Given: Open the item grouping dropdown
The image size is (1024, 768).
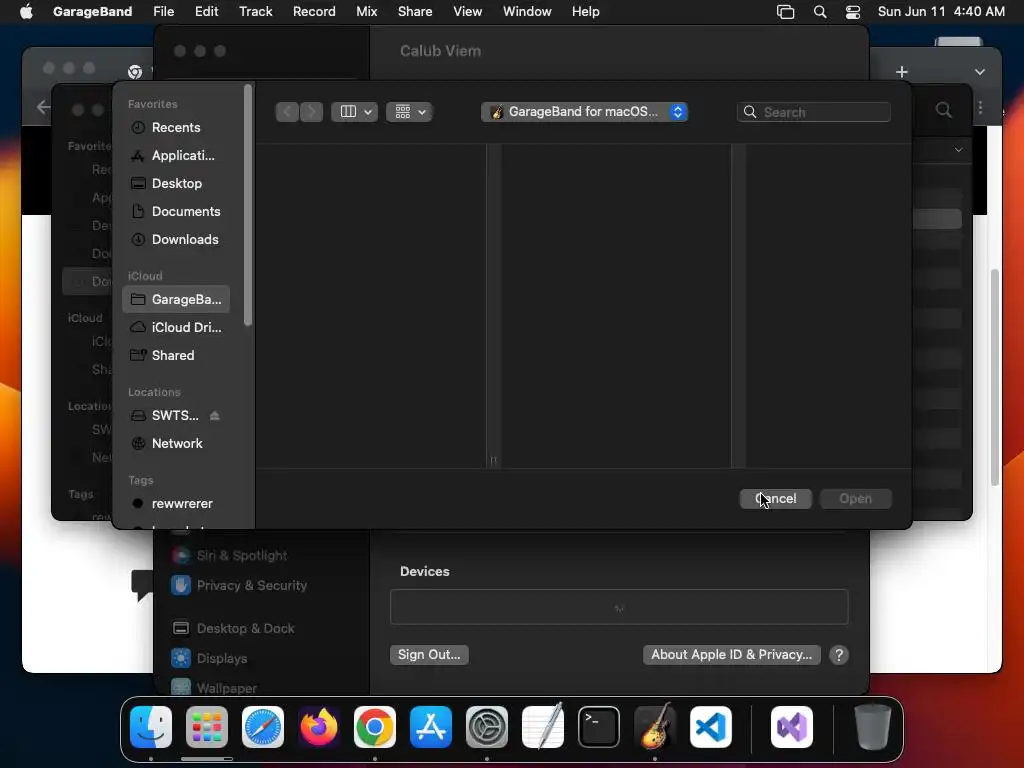Looking at the screenshot, I should [x=409, y=112].
